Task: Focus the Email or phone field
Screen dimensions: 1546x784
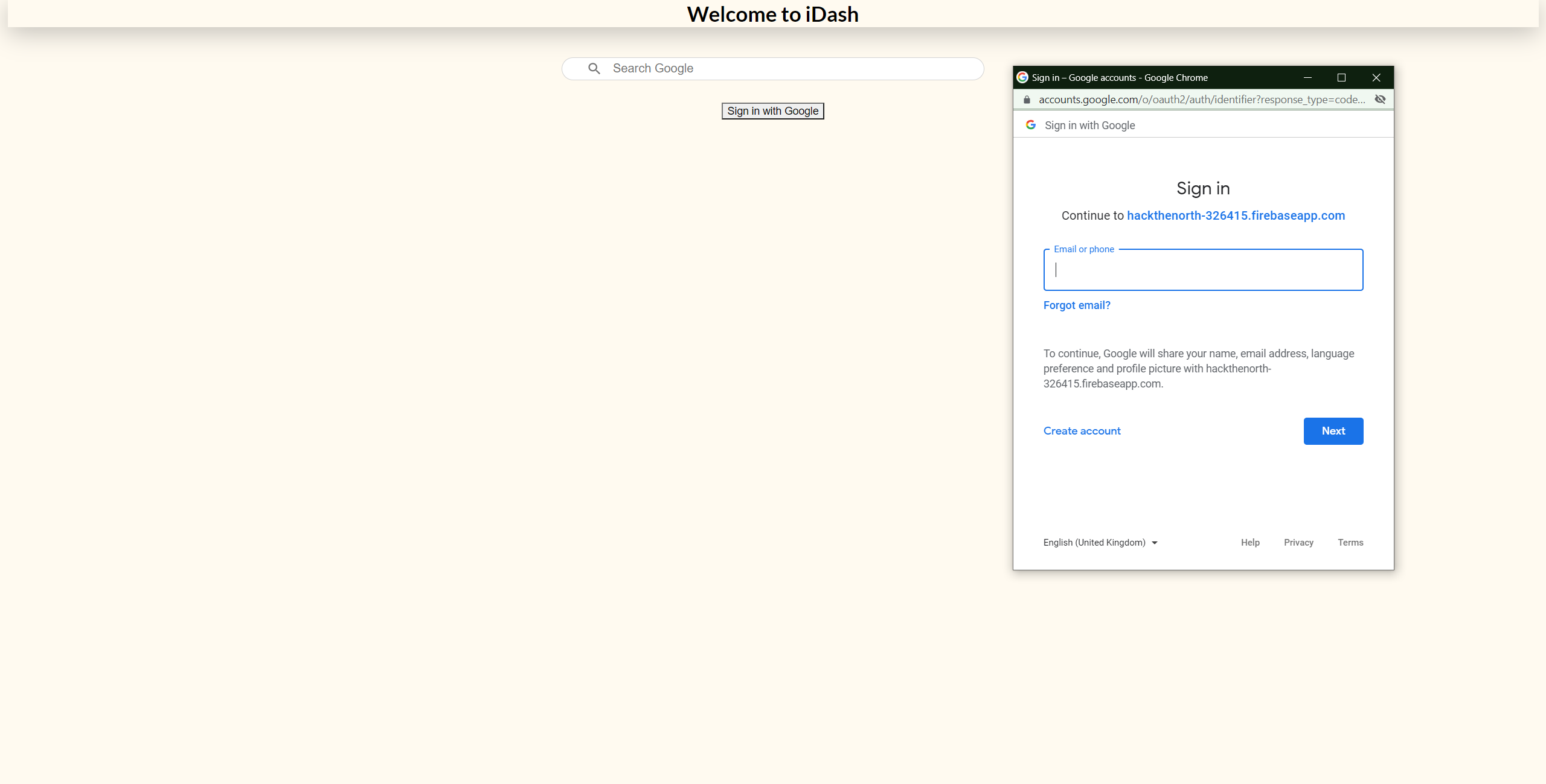Action: point(1203,270)
